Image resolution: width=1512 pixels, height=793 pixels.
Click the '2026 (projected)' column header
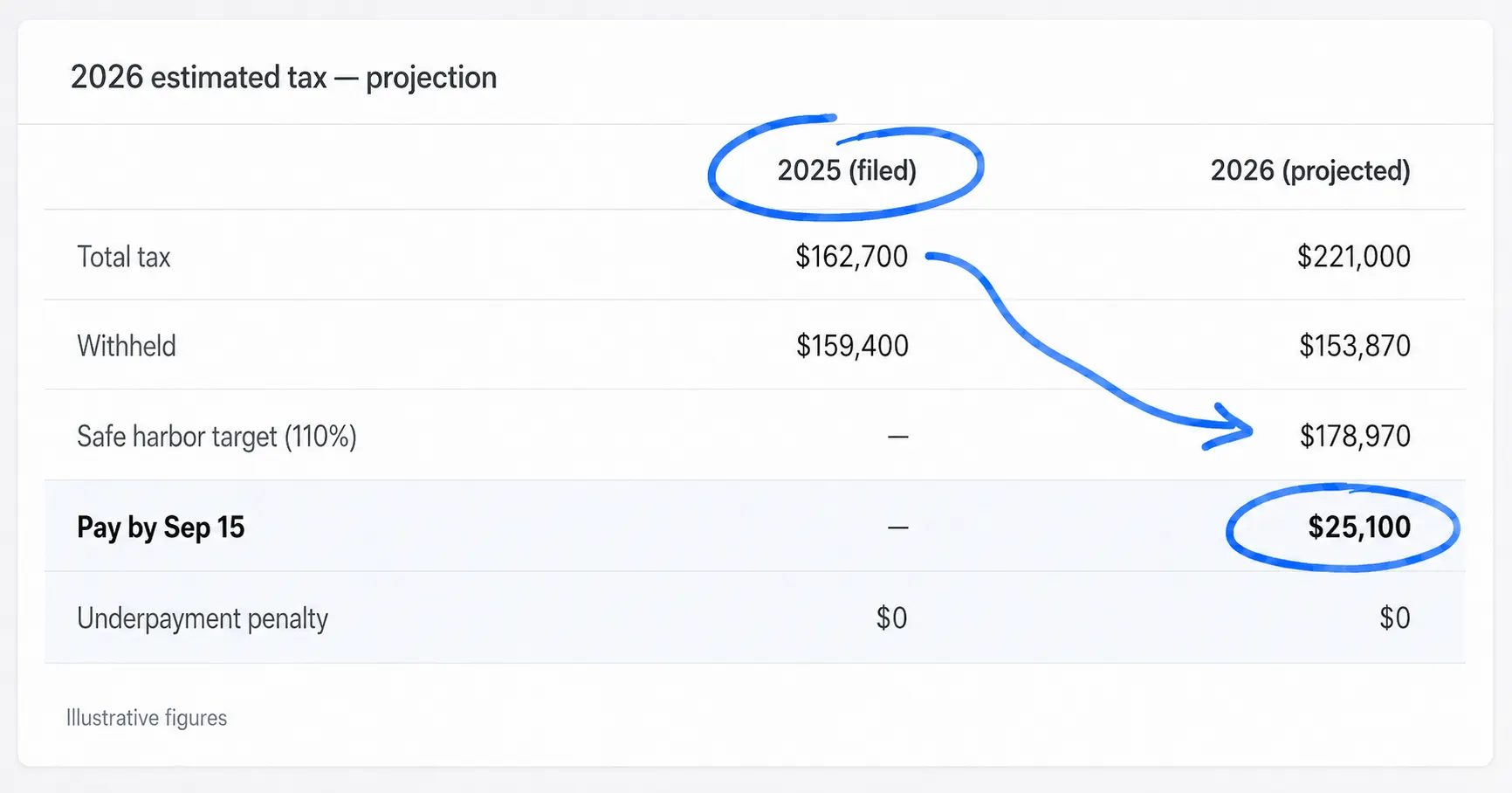coord(1310,170)
